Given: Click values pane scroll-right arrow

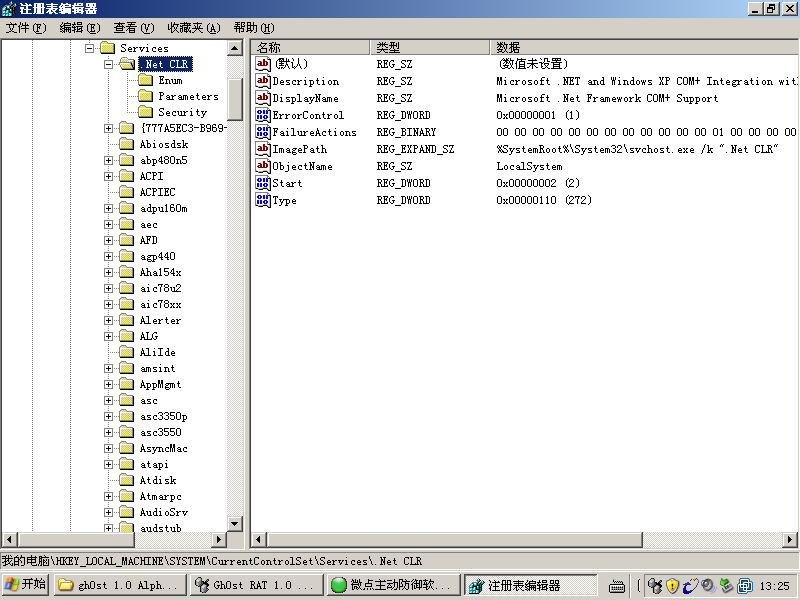Looking at the screenshot, I should tap(790, 539).
